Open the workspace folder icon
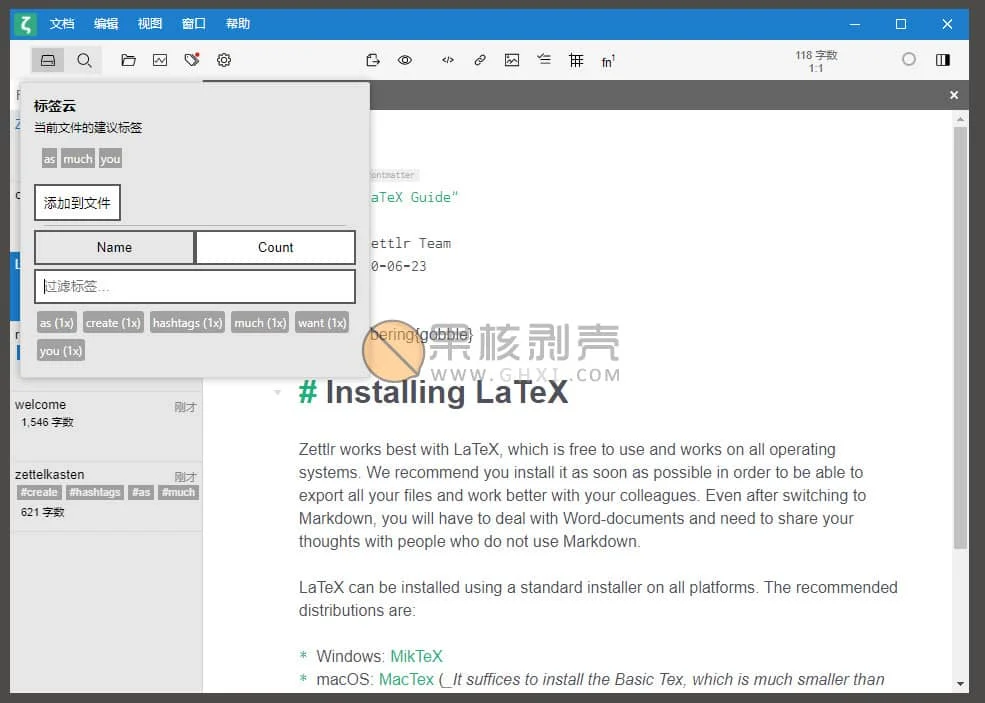Screen dimensions: 985x703 click(128, 60)
